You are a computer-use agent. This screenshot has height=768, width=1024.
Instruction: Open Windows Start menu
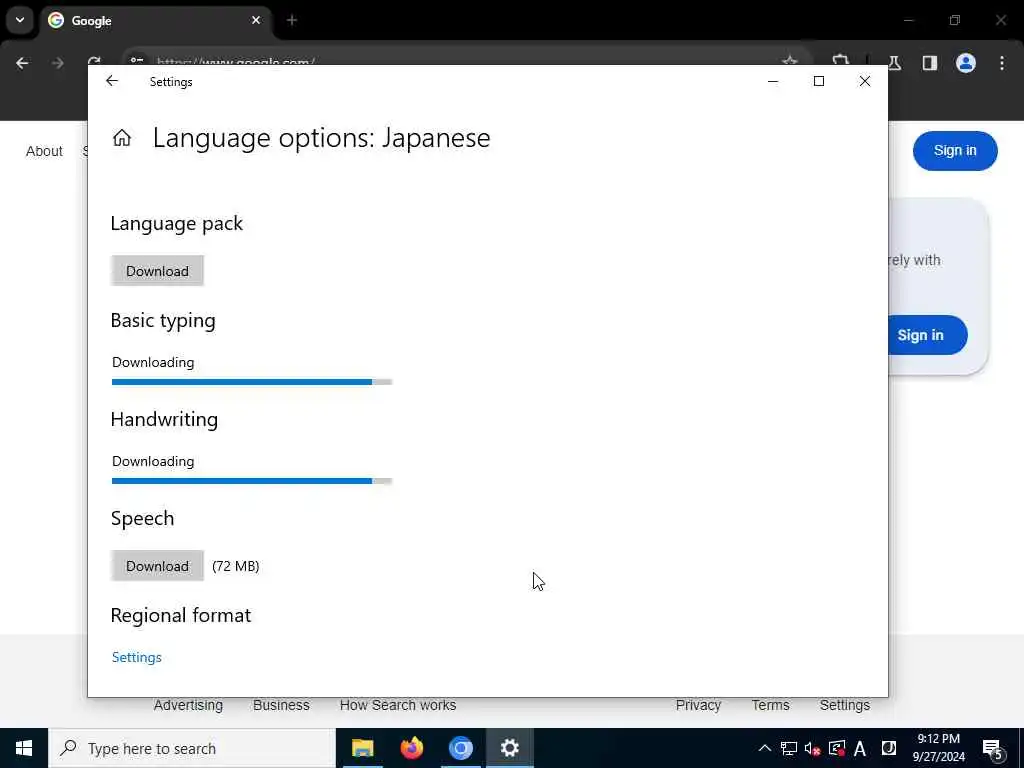[x=24, y=748]
